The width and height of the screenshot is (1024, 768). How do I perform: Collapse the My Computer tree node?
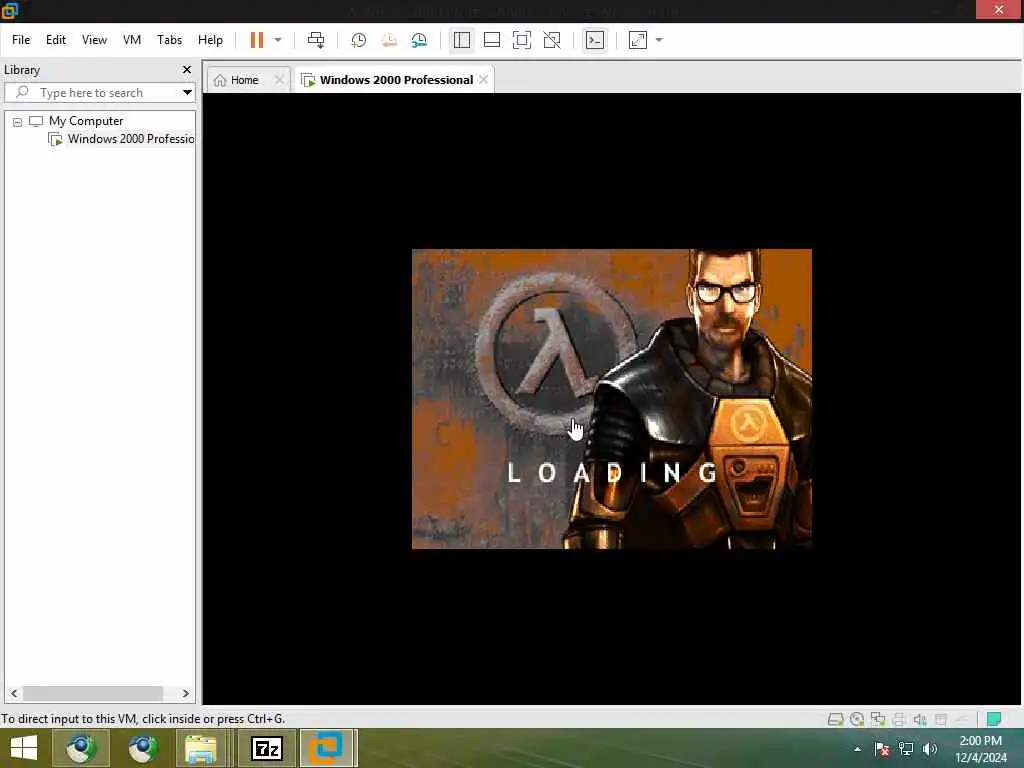point(18,121)
